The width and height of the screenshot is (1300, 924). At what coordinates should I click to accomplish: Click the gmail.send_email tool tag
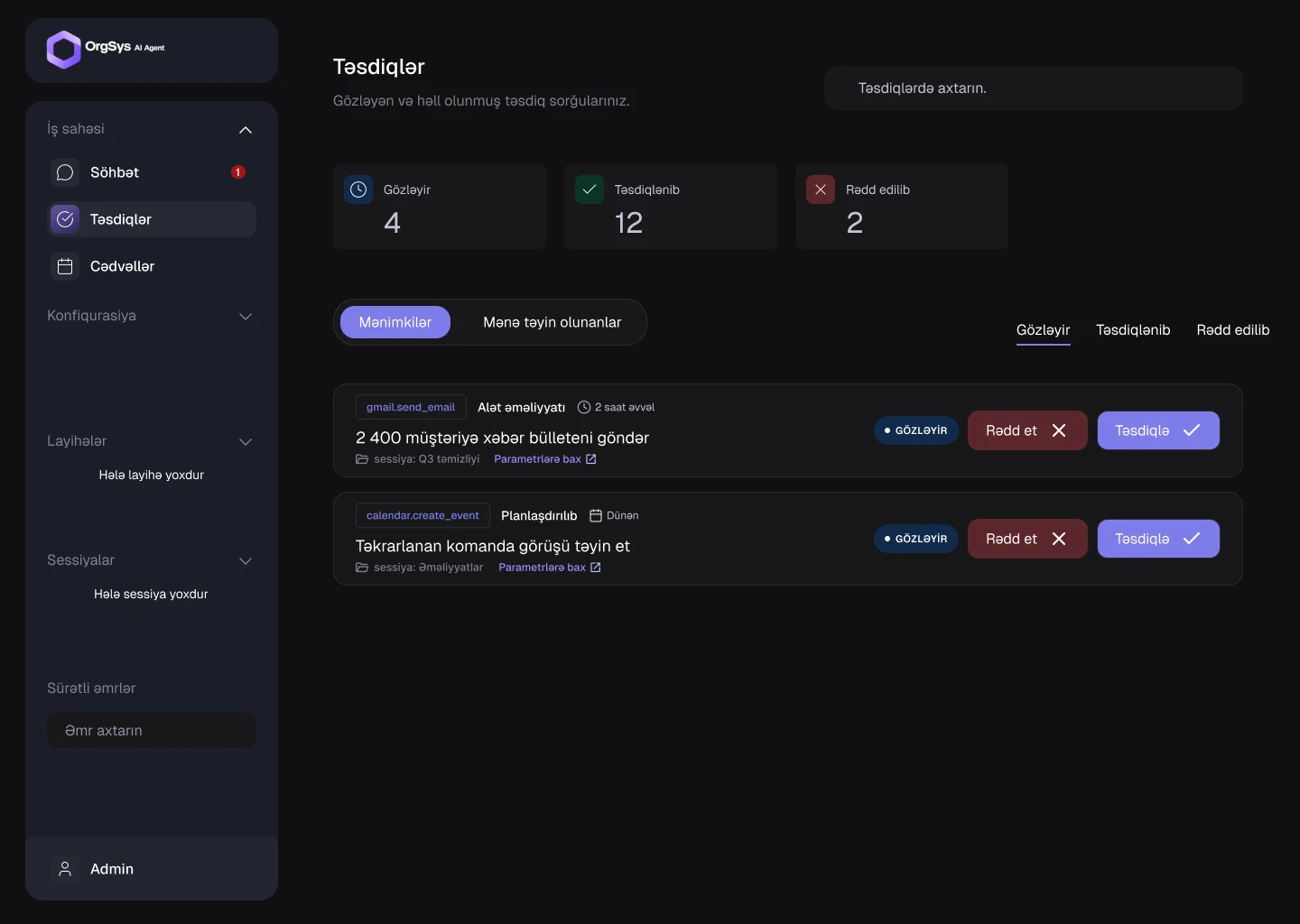pyautogui.click(x=411, y=407)
